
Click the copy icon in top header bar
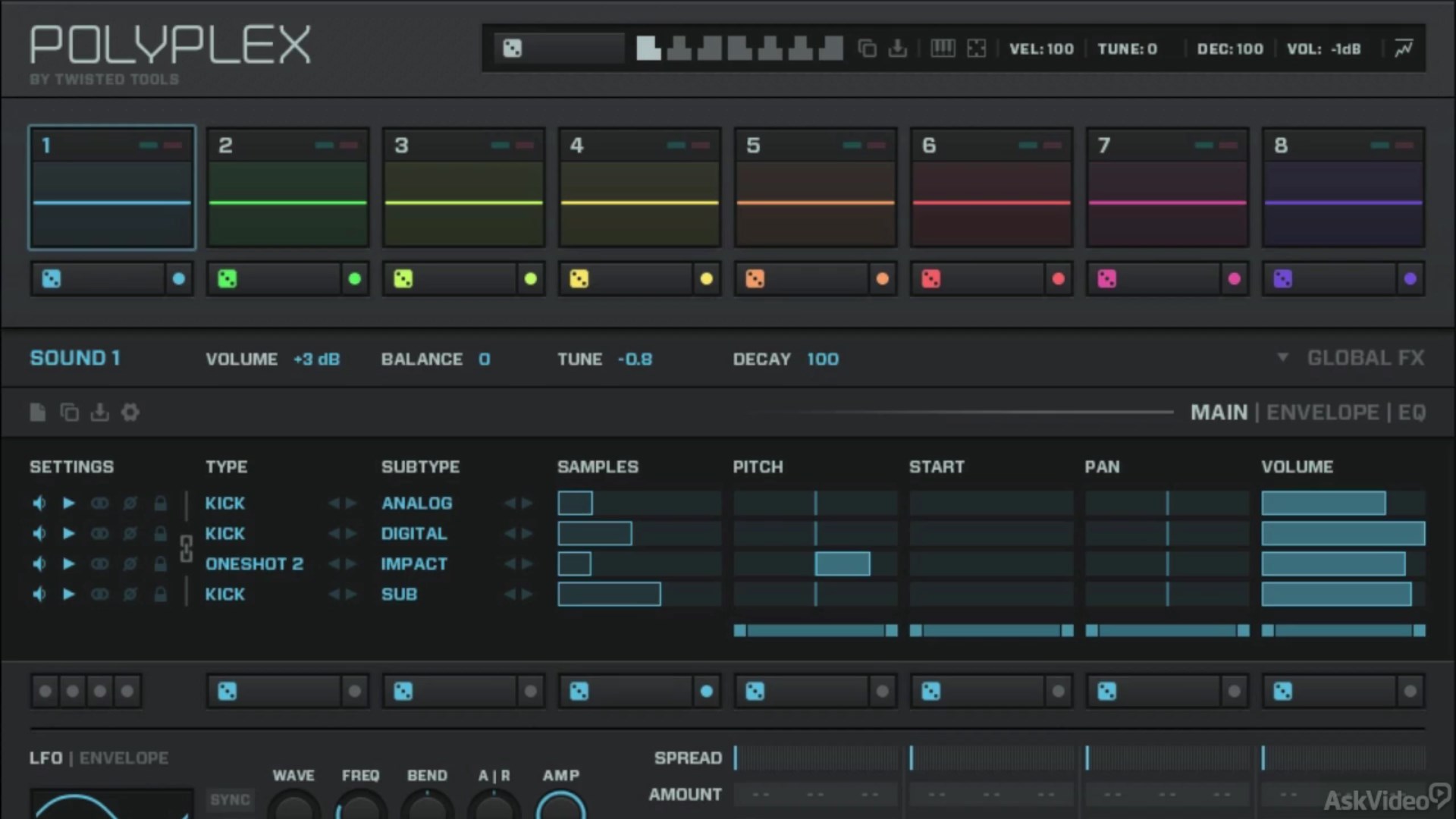(867, 49)
